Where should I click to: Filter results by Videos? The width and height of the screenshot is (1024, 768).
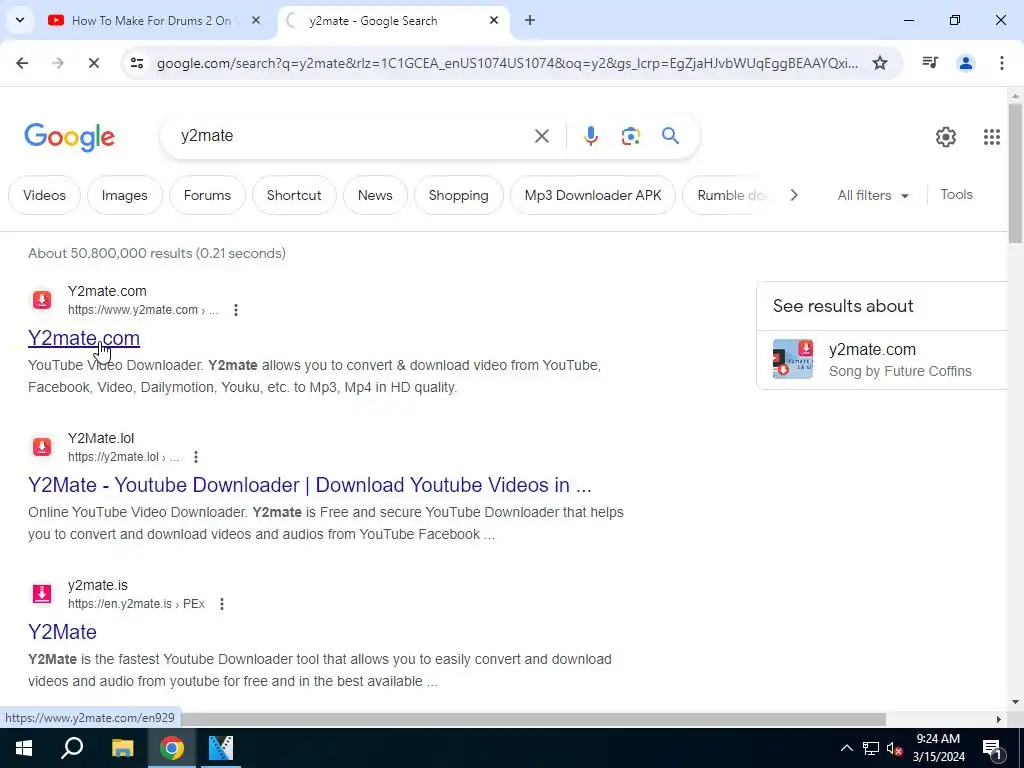[44, 195]
